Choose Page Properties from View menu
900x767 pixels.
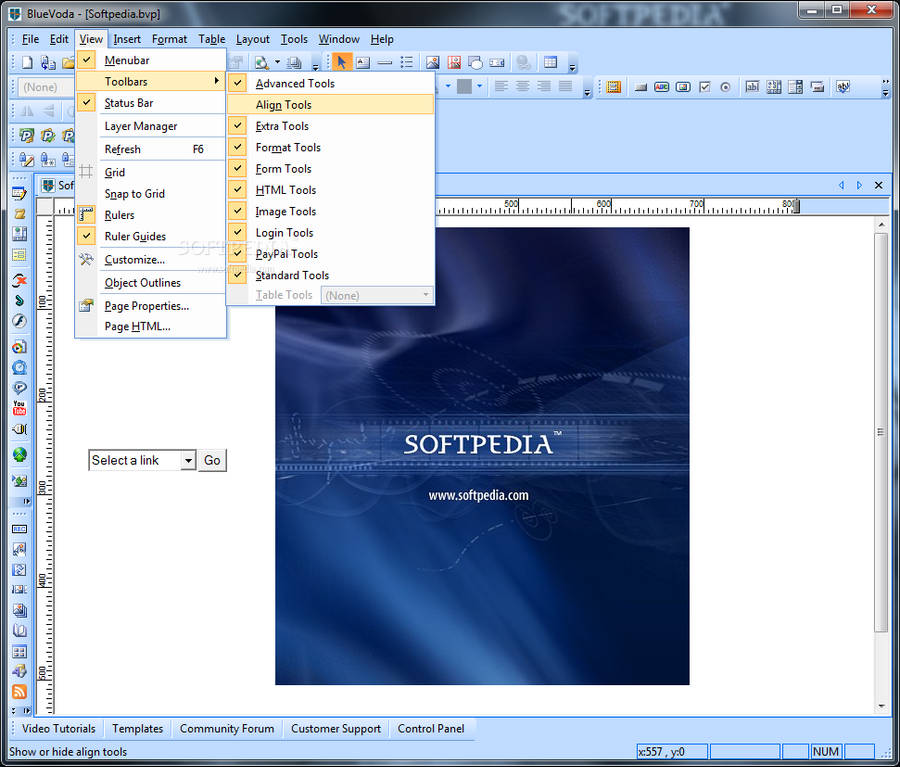click(146, 306)
